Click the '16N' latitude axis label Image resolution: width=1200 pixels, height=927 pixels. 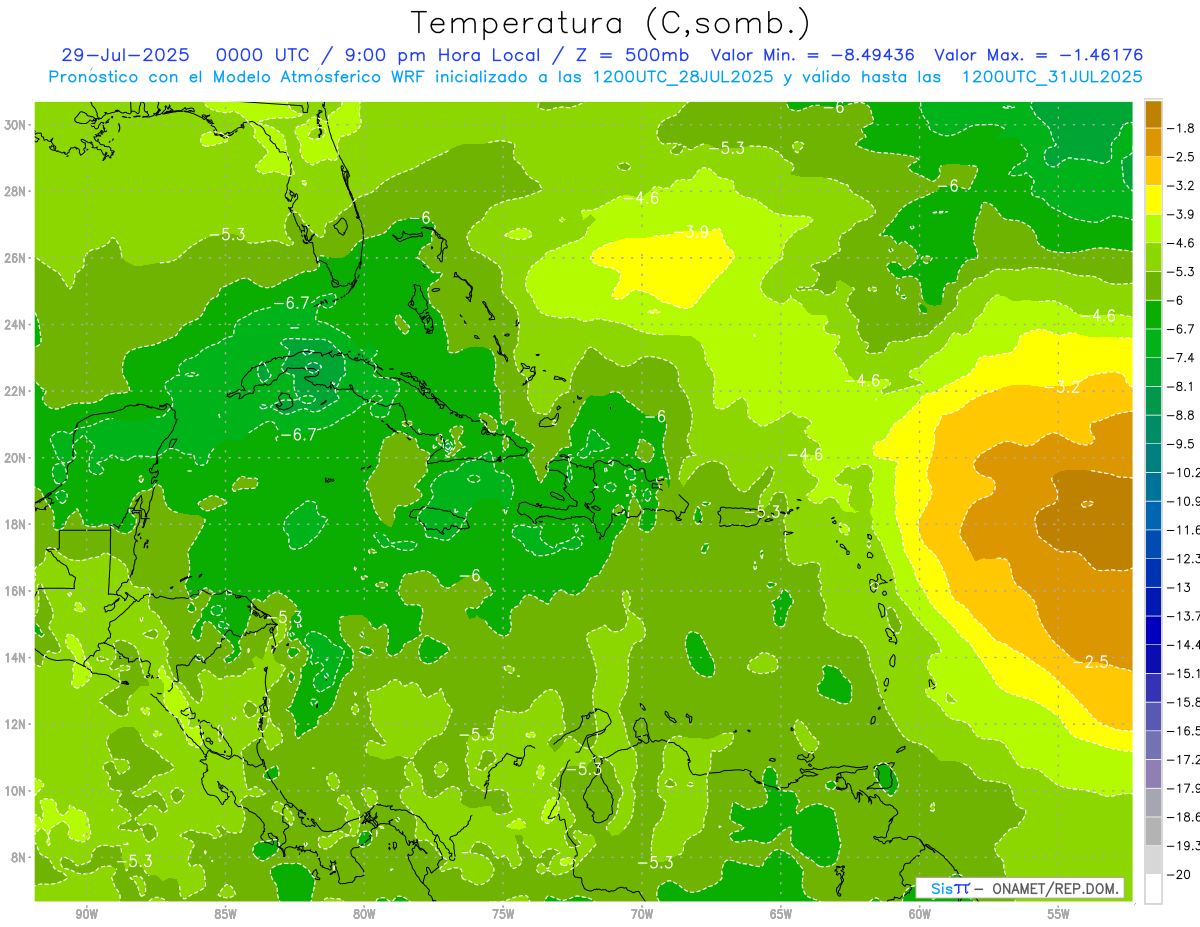coord(17,591)
